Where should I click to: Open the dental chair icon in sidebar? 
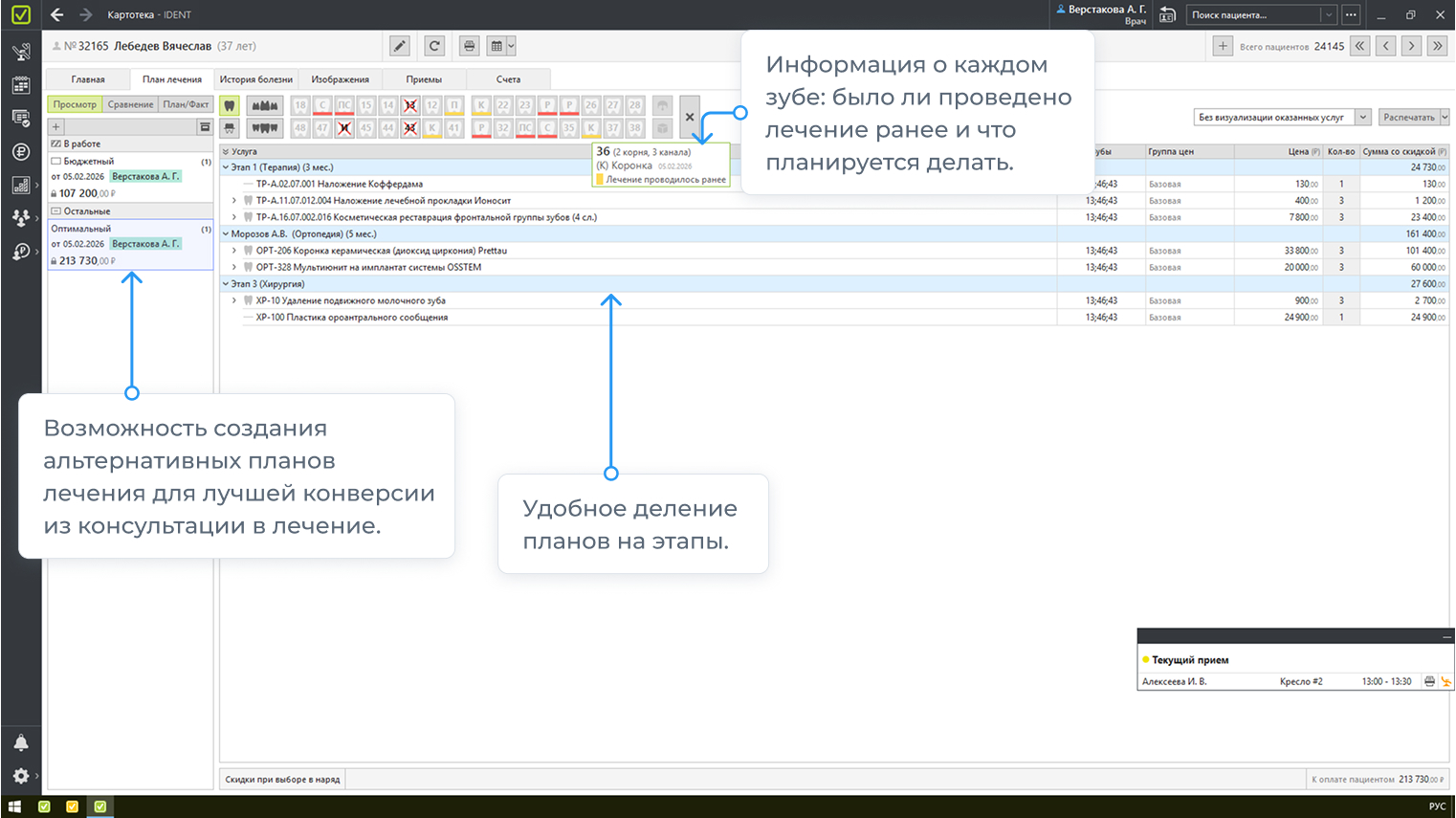pyautogui.click(x=20, y=53)
